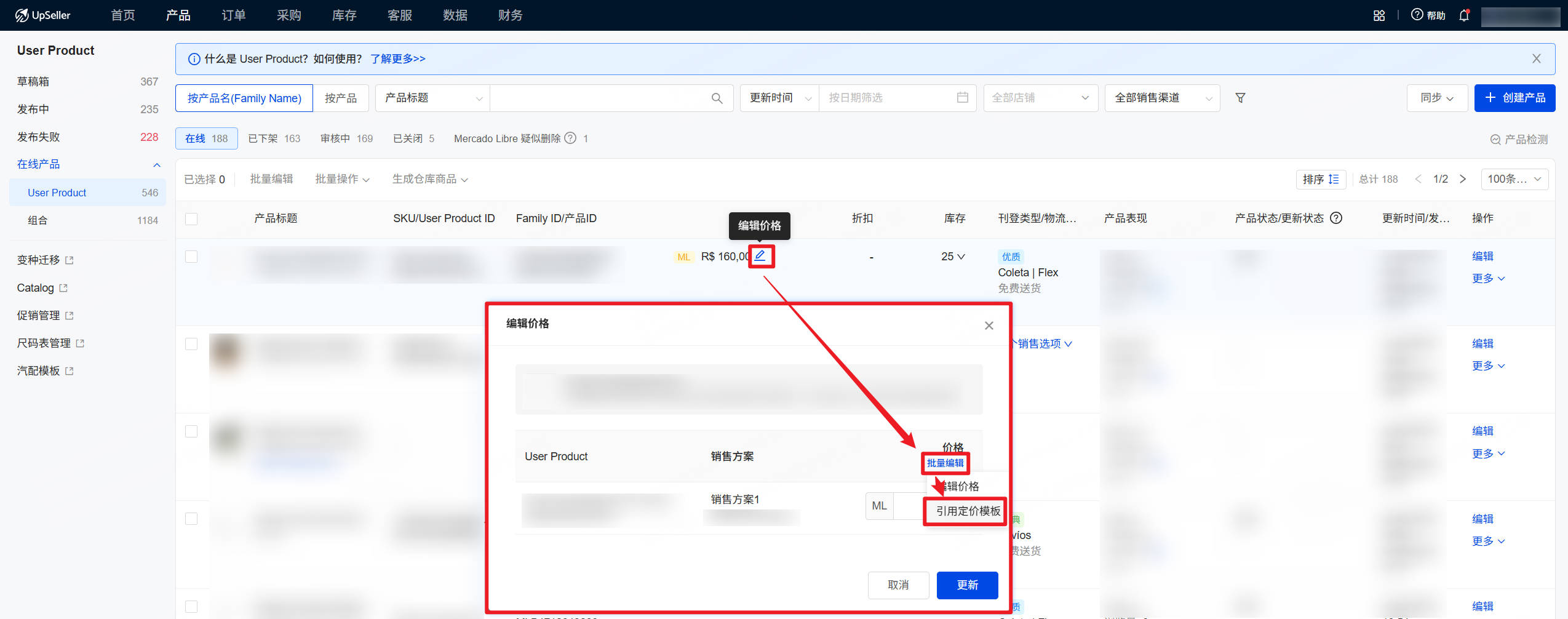Viewport: 1568px width, 619px height.
Task: Click the 取消 button
Action: pos(898,585)
